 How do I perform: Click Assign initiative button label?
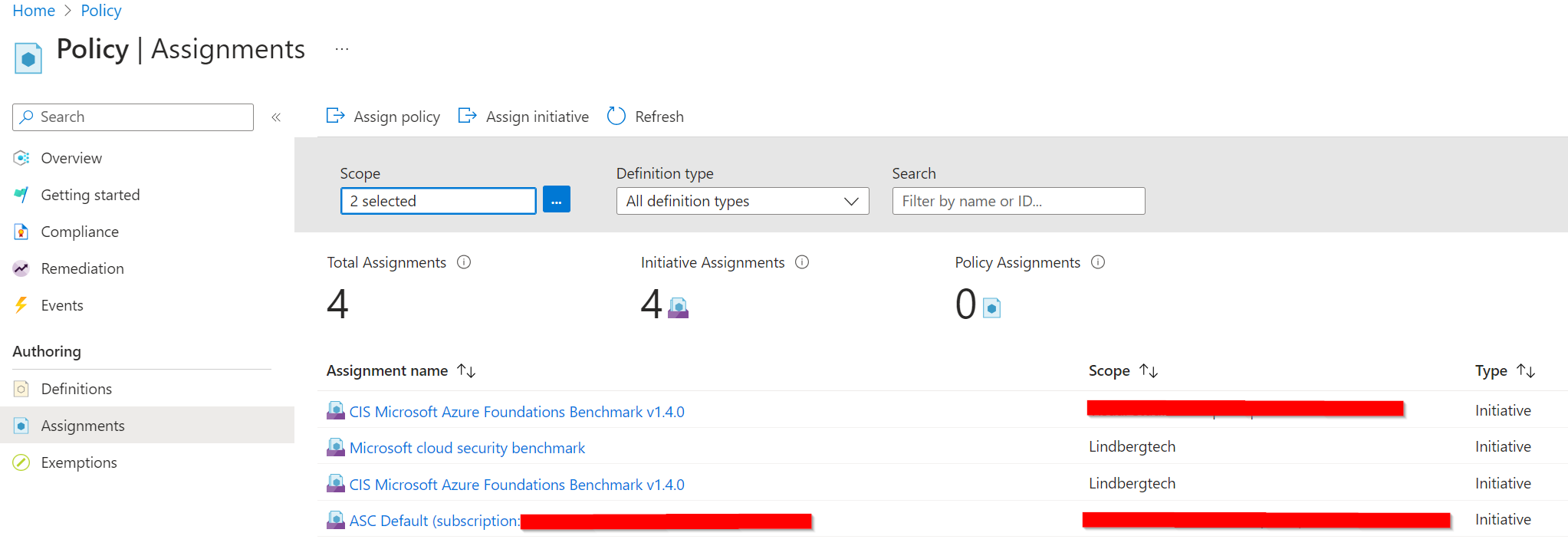(537, 117)
